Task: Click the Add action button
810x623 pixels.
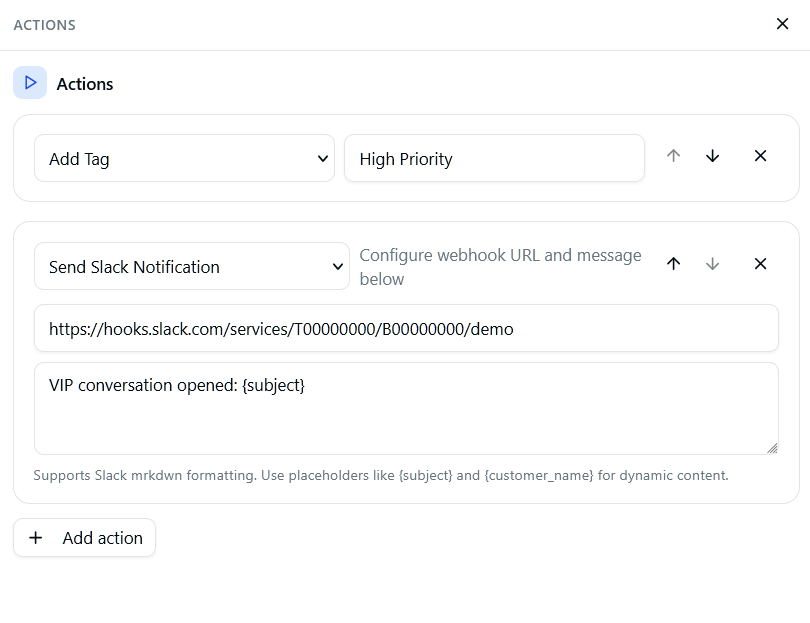Action: coord(84,538)
